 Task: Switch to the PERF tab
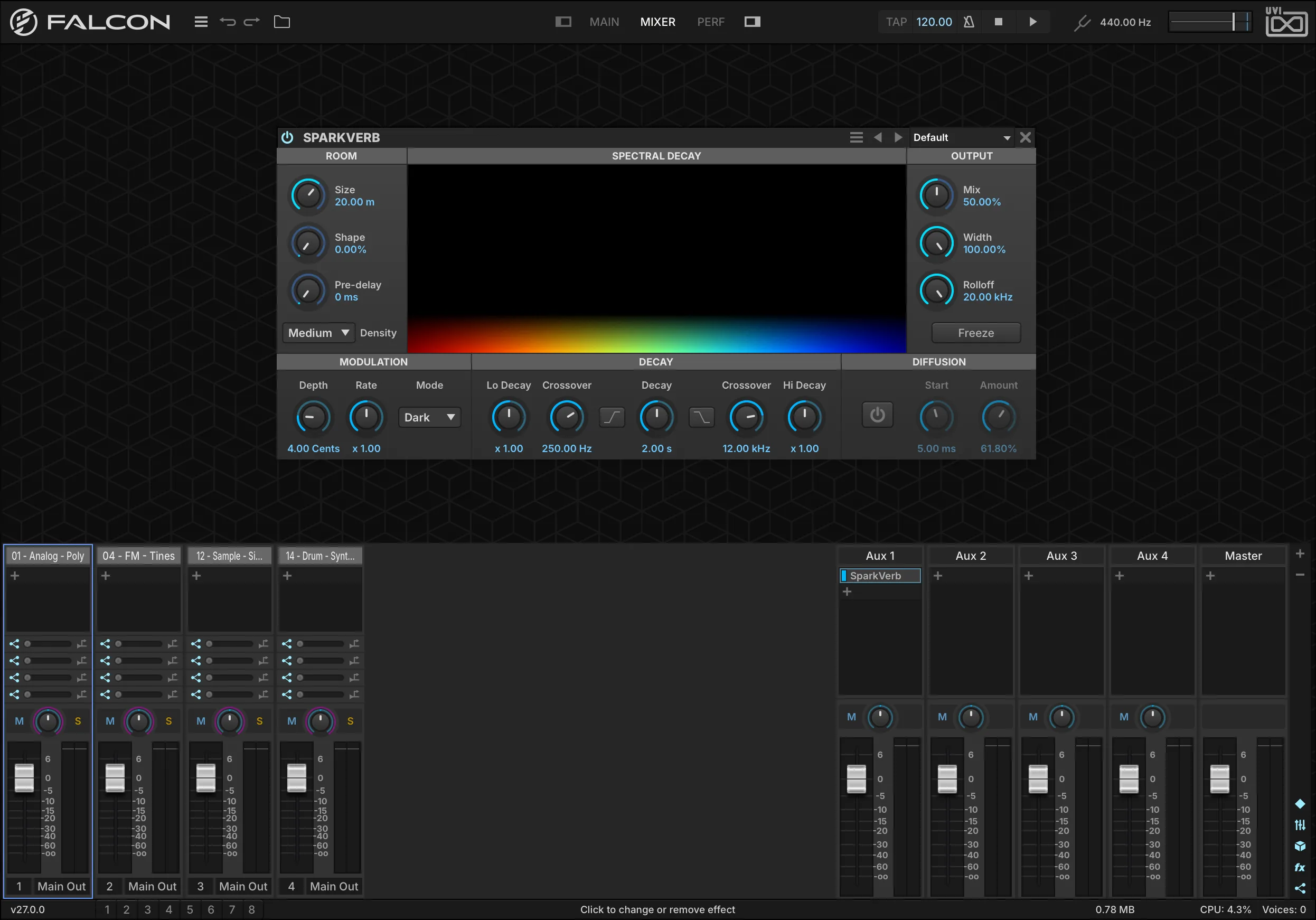tap(711, 22)
